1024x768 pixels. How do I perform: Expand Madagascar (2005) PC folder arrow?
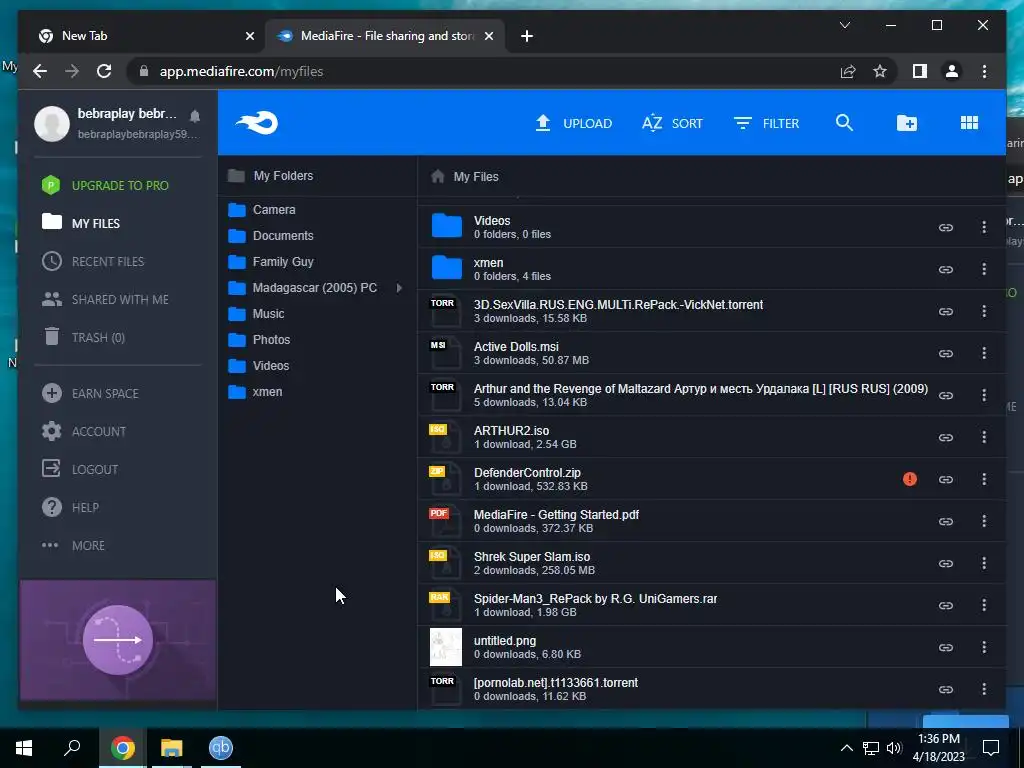[x=399, y=288]
